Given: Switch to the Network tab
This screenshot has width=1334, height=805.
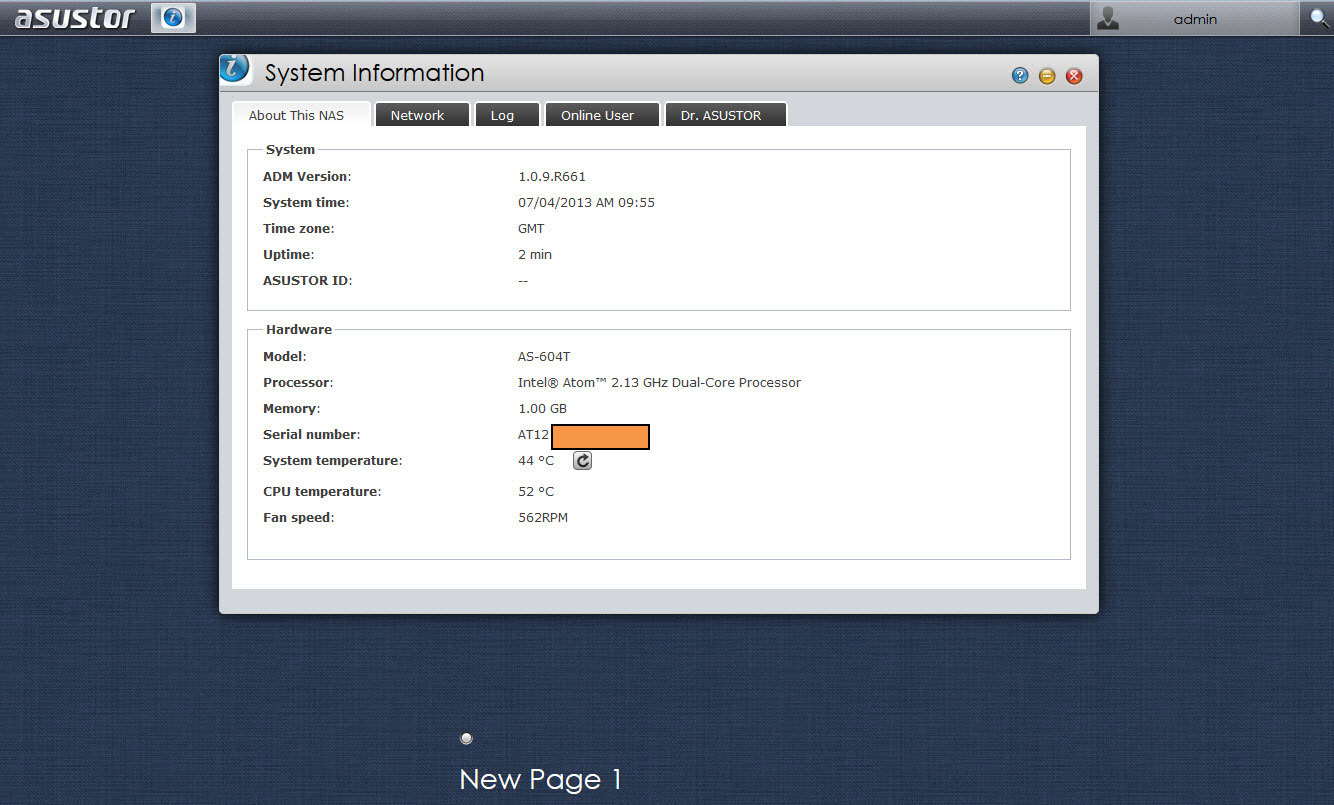Looking at the screenshot, I should click(422, 115).
